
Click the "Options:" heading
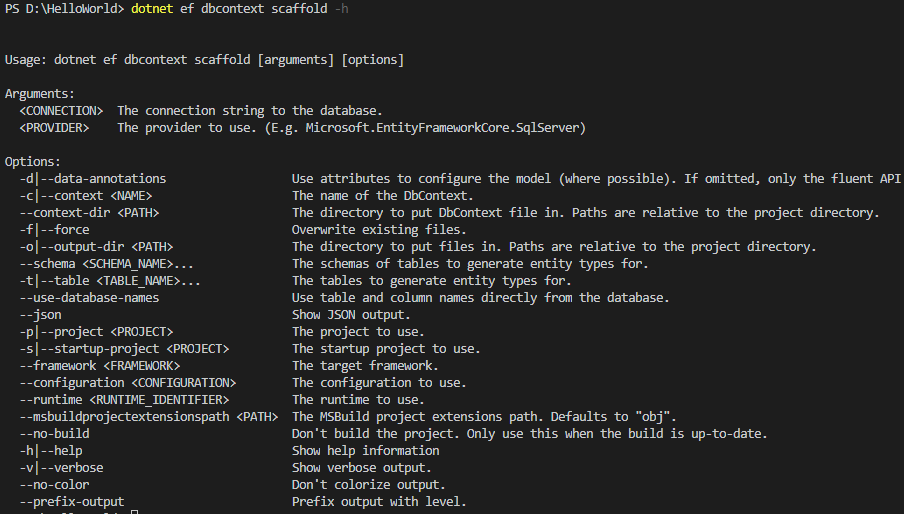33,161
